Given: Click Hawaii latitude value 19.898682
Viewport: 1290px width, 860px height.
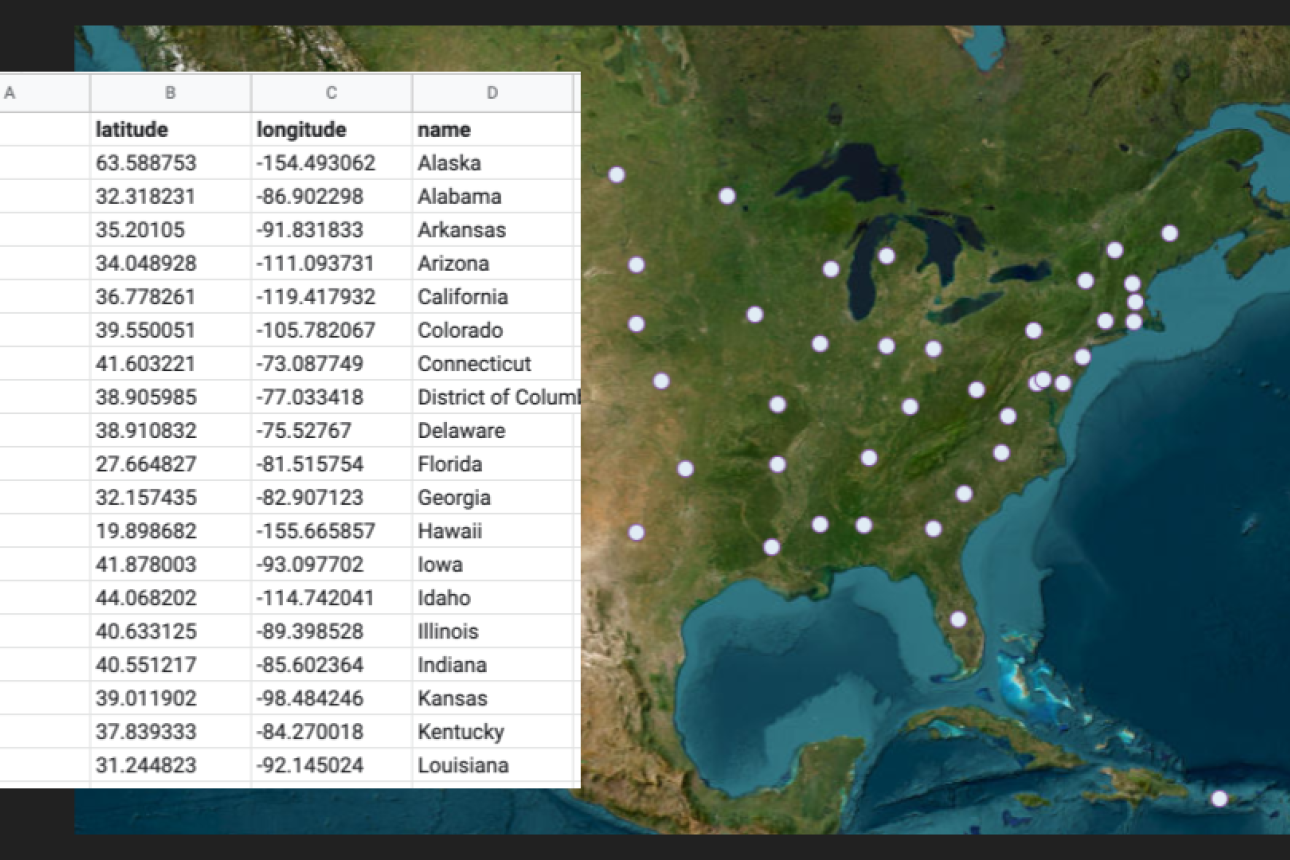Looking at the screenshot, I should (170, 531).
